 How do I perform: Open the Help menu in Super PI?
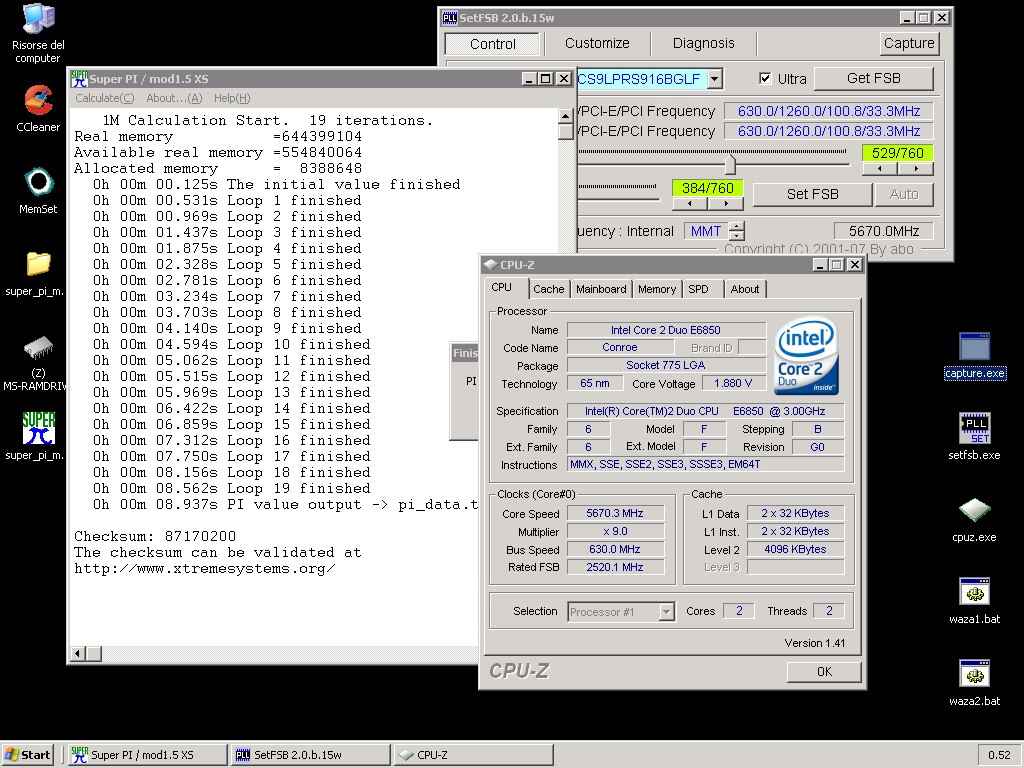pyautogui.click(x=232, y=98)
